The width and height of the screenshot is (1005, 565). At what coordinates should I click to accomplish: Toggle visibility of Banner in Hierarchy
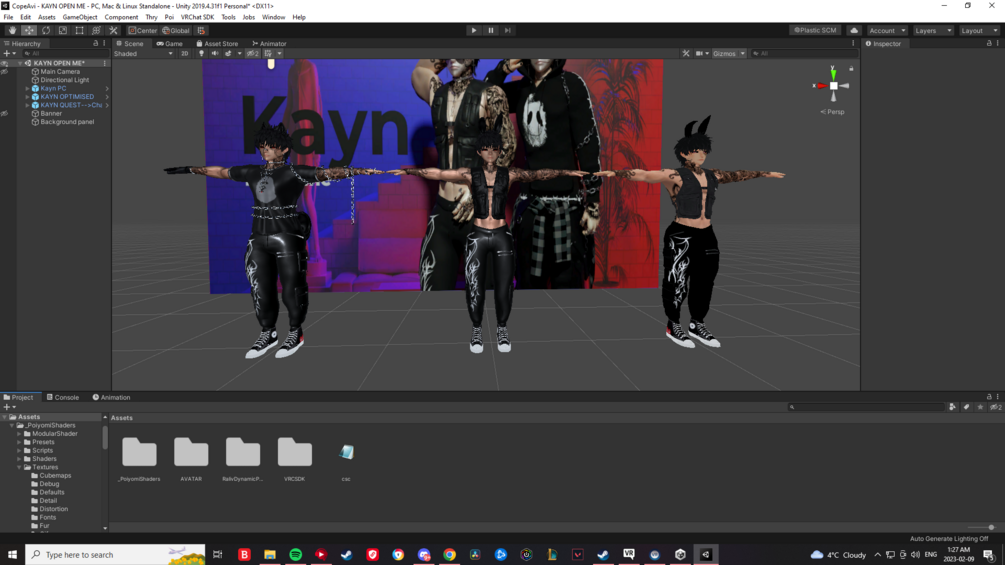pyautogui.click(x=4, y=113)
